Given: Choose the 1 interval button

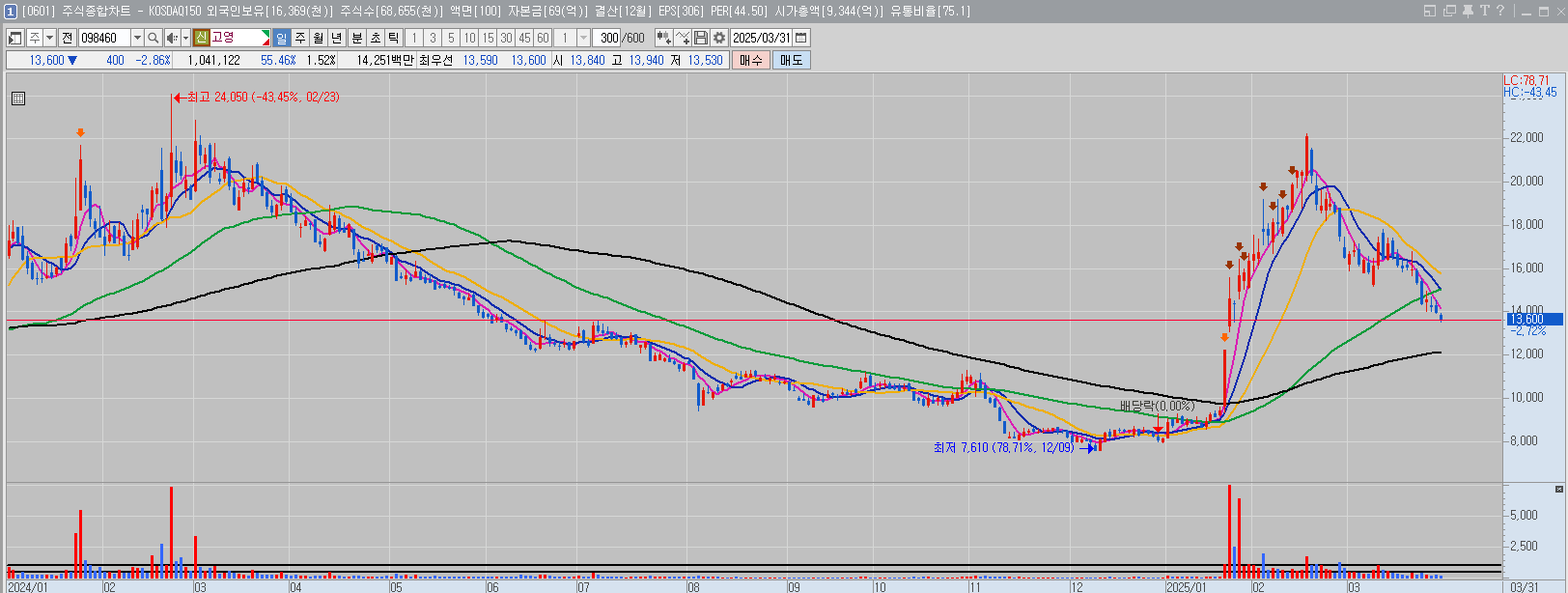Looking at the screenshot, I should tap(414, 38).
